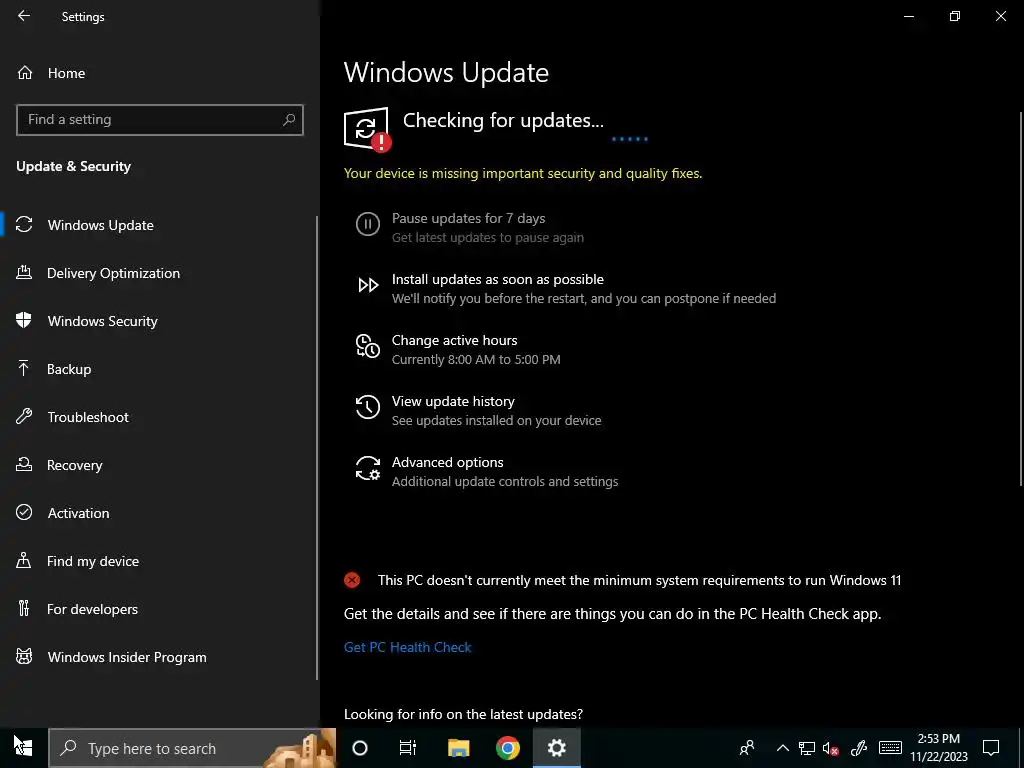Click the Settings gear taskbar icon
The height and width of the screenshot is (768, 1024).
[x=556, y=748]
